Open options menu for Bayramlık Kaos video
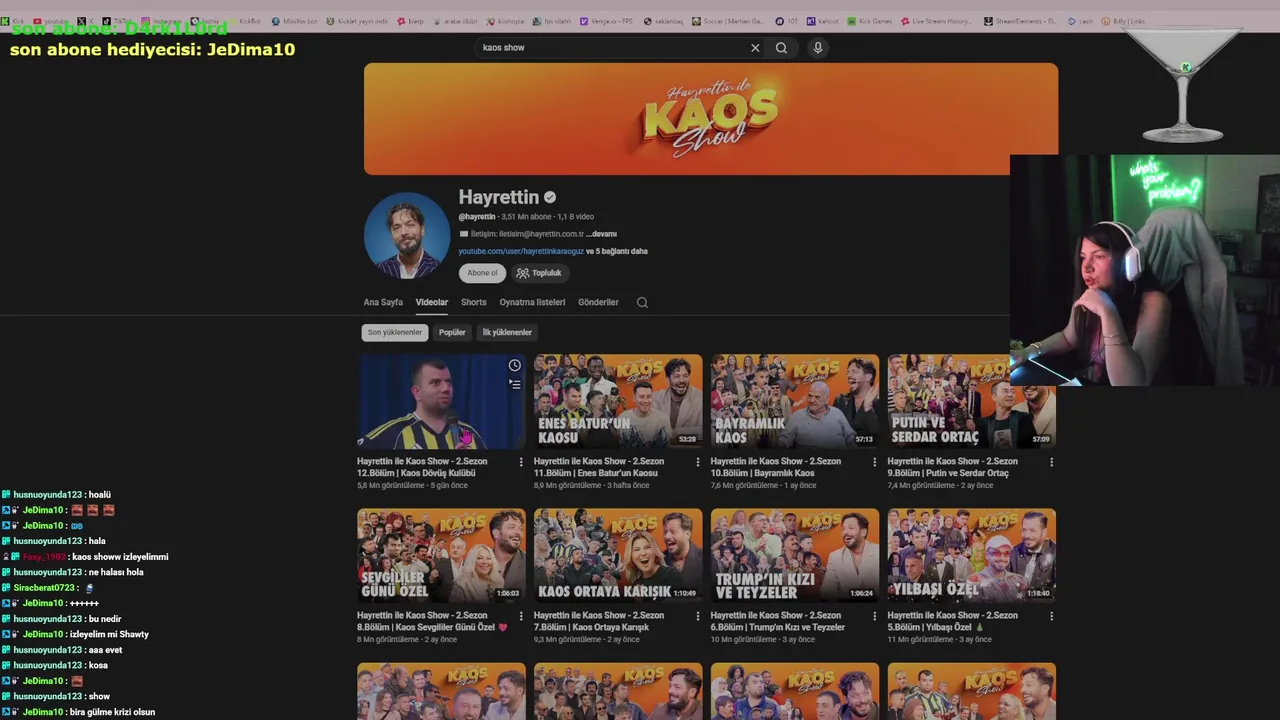 pyautogui.click(x=874, y=462)
